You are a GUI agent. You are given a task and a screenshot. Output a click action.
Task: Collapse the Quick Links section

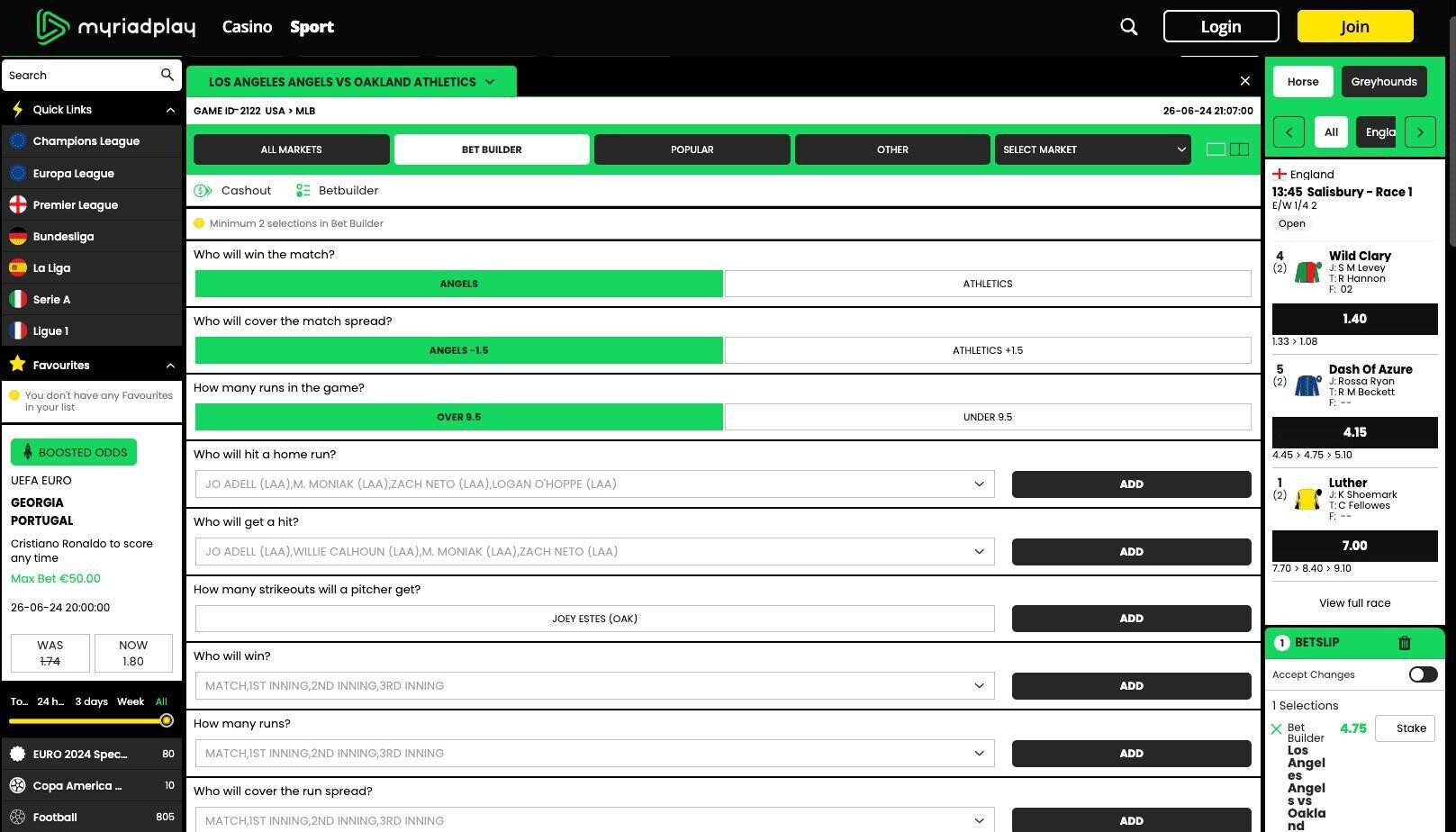click(x=170, y=110)
